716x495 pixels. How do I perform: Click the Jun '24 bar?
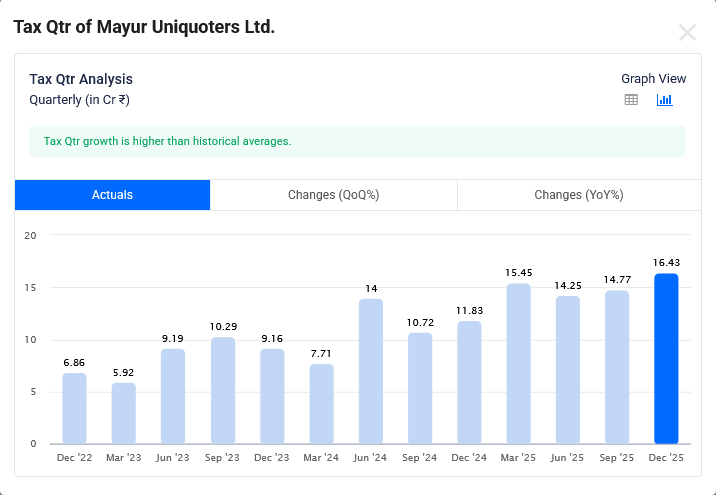click(371, 371)
